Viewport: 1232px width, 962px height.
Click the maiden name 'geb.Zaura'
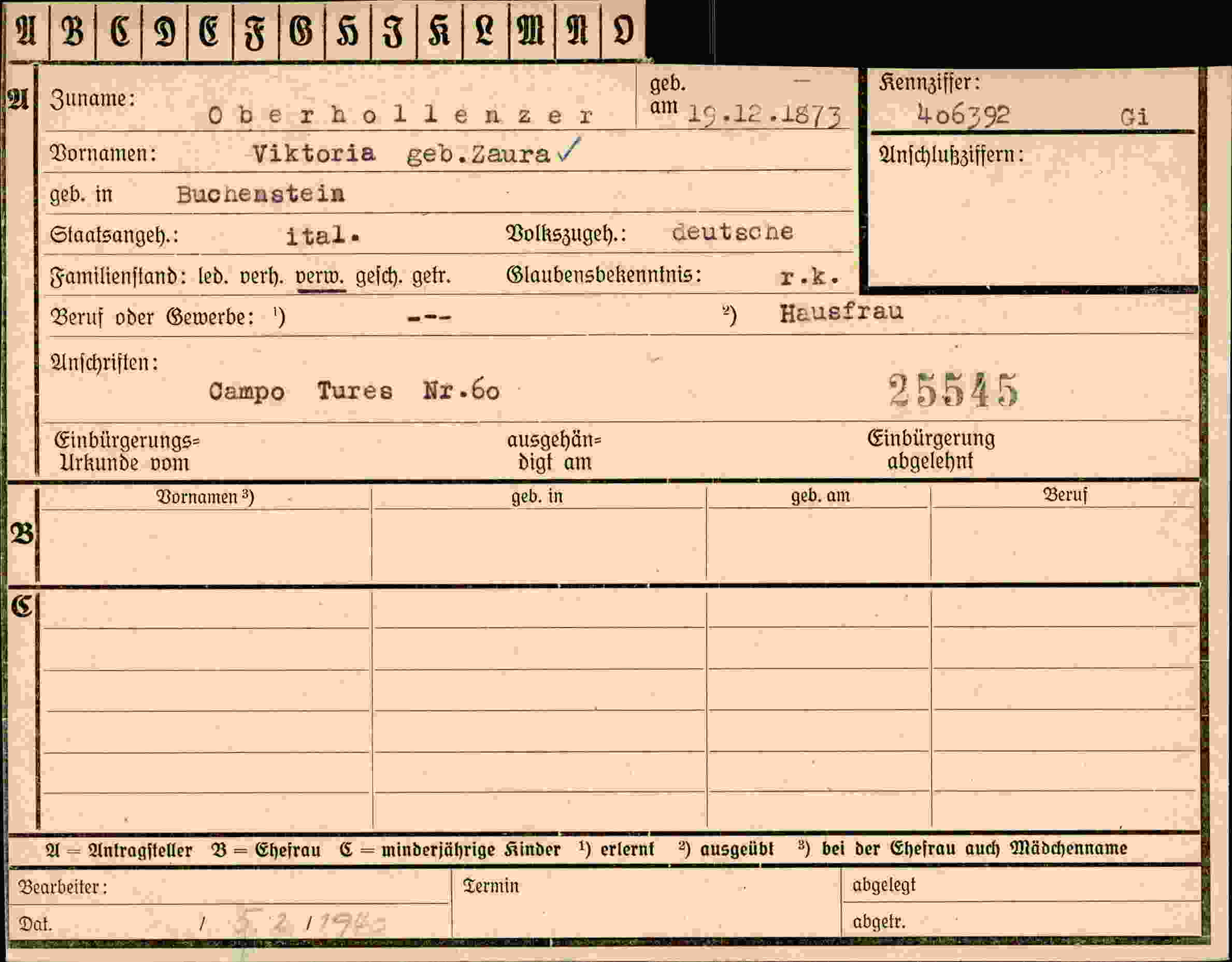click(478, 154)
